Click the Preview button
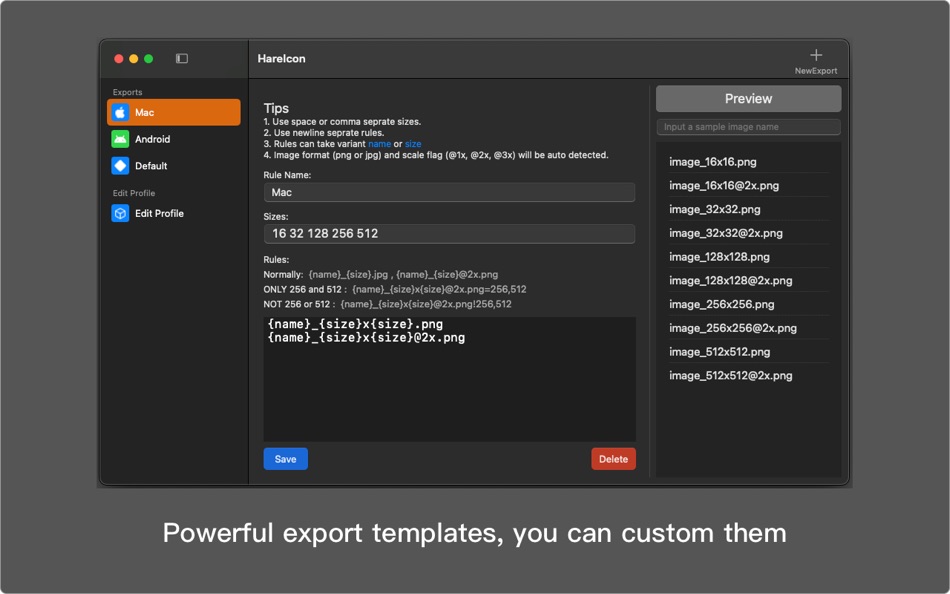 (748, 99)
